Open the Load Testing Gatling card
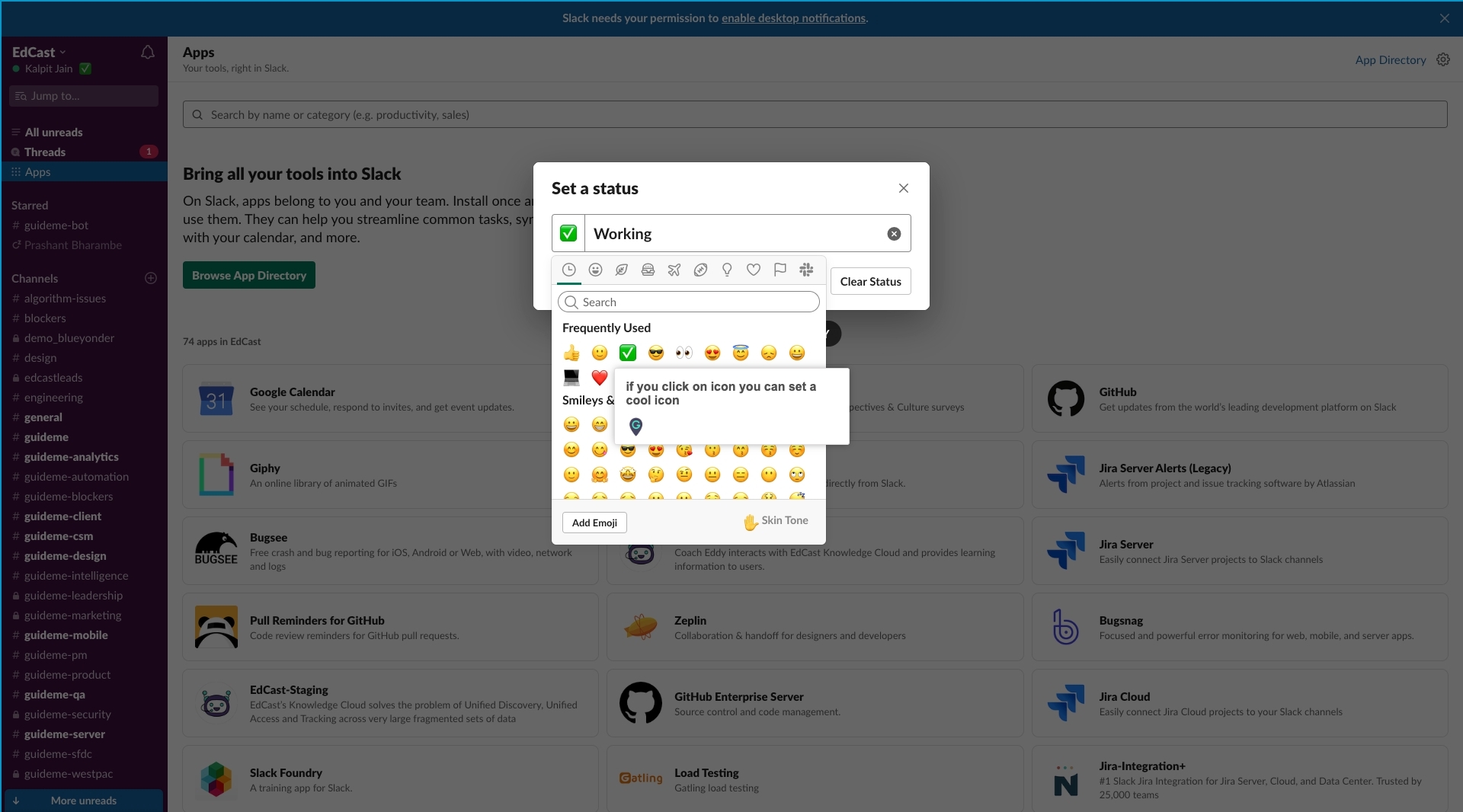This screenshot has height=812, width=1463. [x=815, y=779]
